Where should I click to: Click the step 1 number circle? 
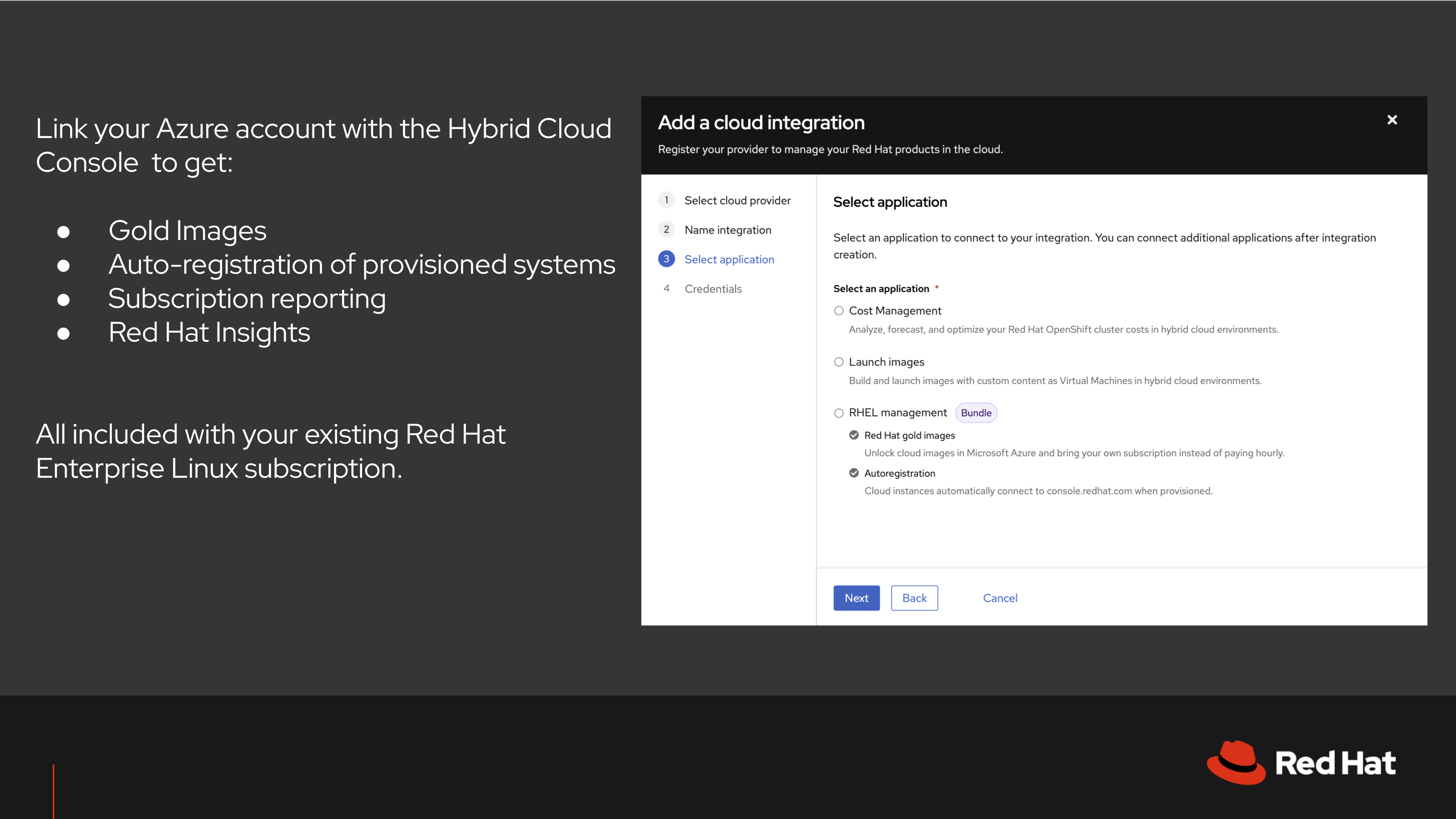click(667, 200)
